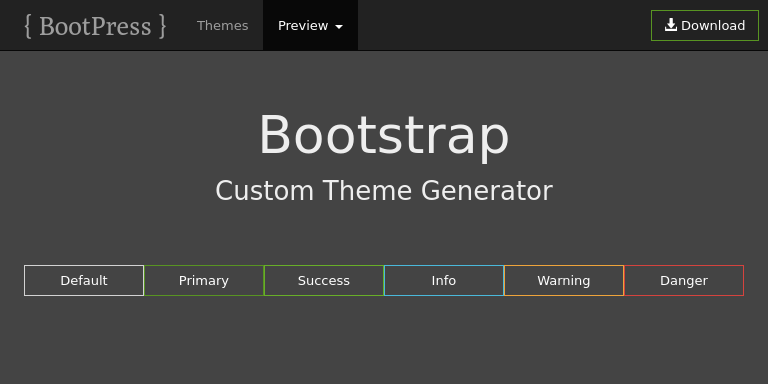Image resolution: width=768 pixels, height=384 pixels.
Task: Open the Preview dropdown caret
Action: [x=339, y=26]
